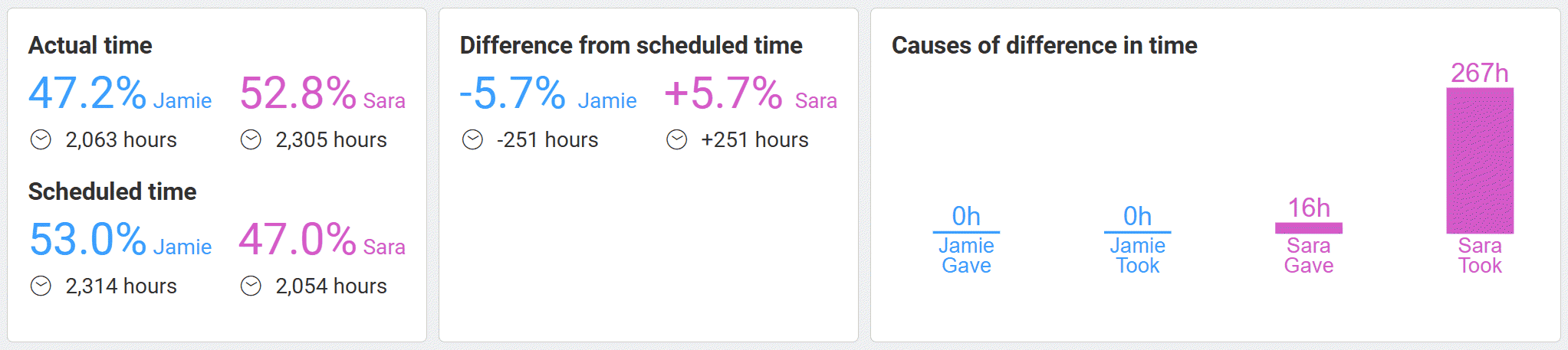Click clock icon beside 2,054 hours
This screenshot has width=1568, height=350.
tap(251, 286)
